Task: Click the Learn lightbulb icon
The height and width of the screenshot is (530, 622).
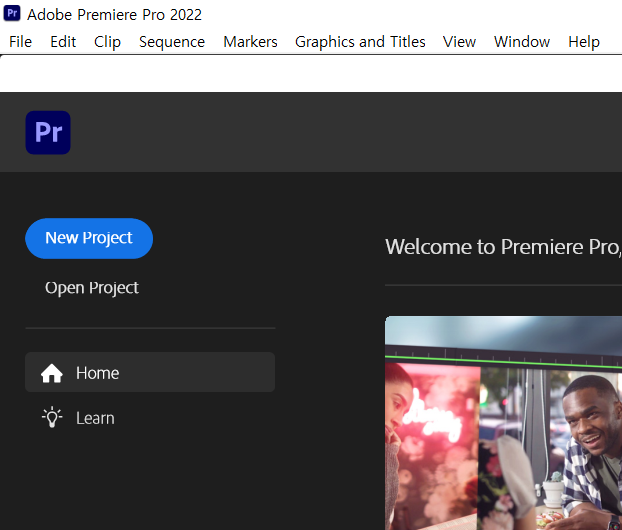Action: pyautogui.click(x=52, y=417)
